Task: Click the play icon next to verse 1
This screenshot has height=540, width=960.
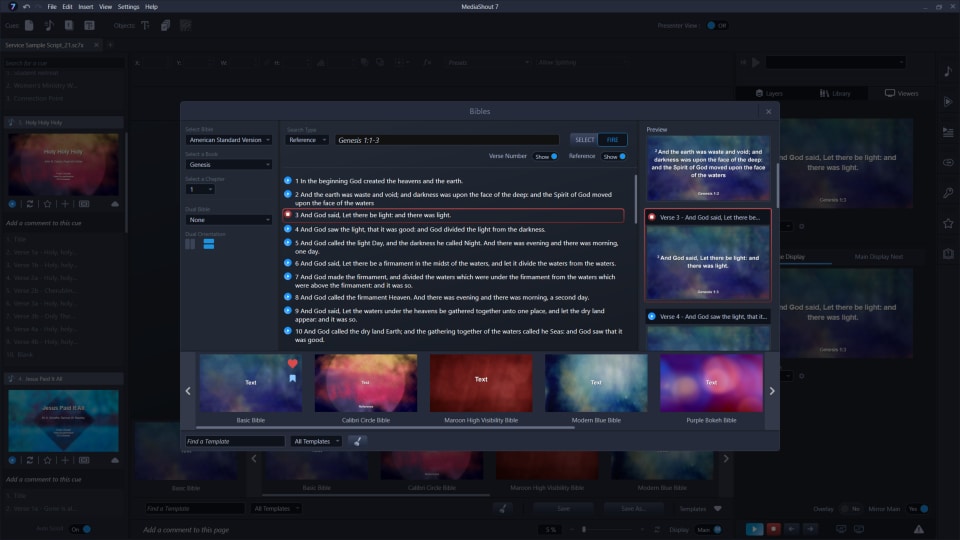Action: point(288,180)
